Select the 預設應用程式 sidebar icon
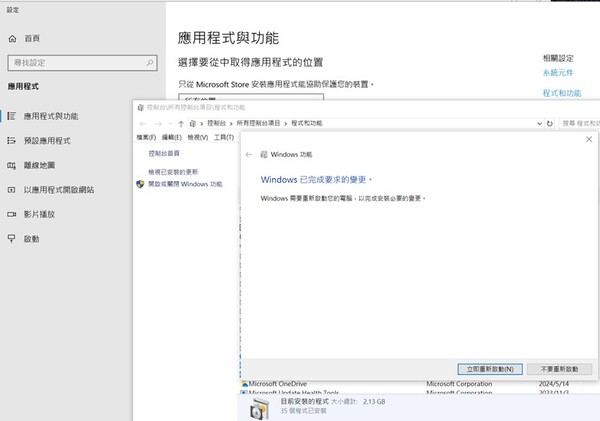This screenshot has width=600, height=421. click(x=11, y=140)
